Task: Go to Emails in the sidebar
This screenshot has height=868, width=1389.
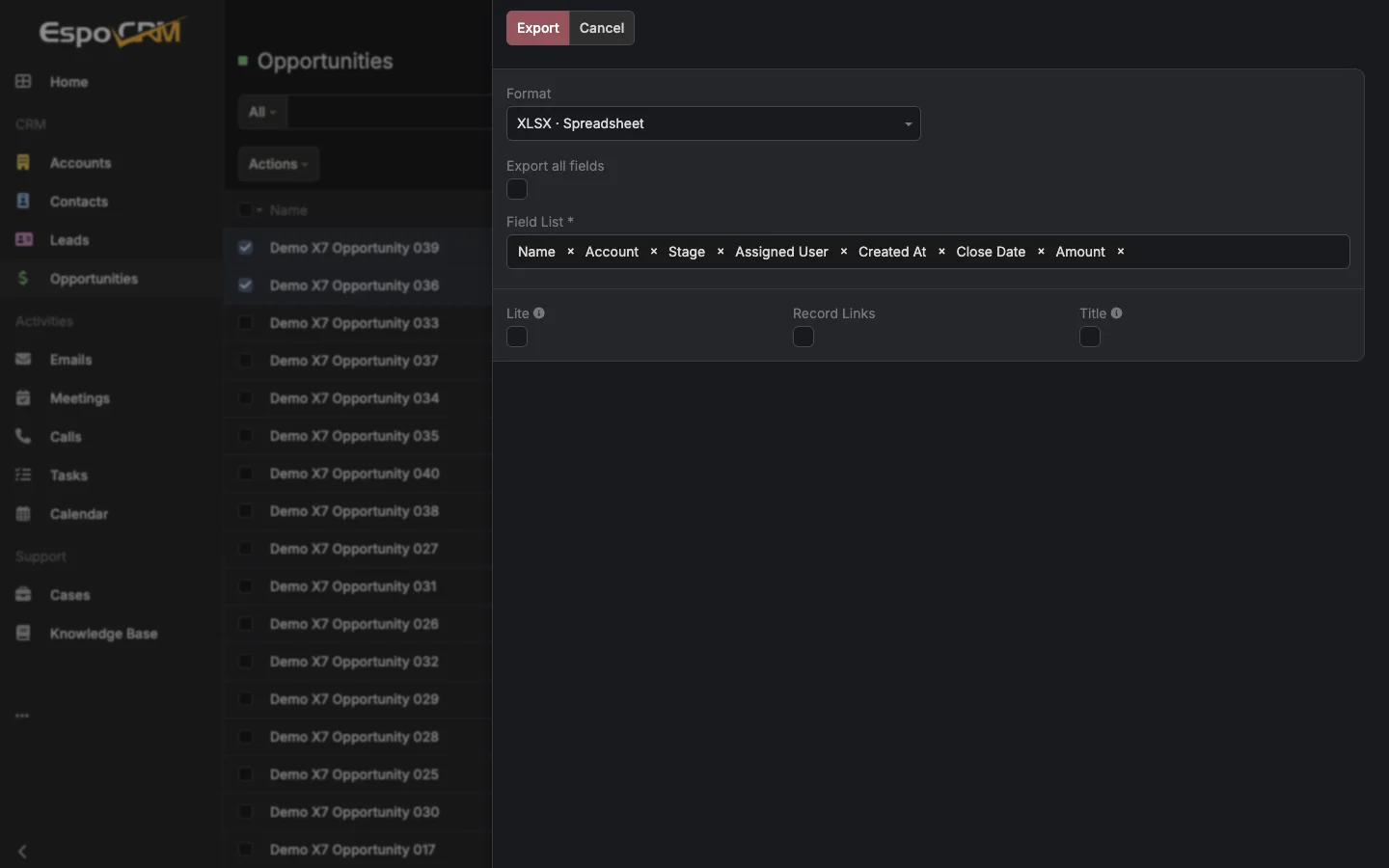Action: pyautogui.click(x=71, y=360)
